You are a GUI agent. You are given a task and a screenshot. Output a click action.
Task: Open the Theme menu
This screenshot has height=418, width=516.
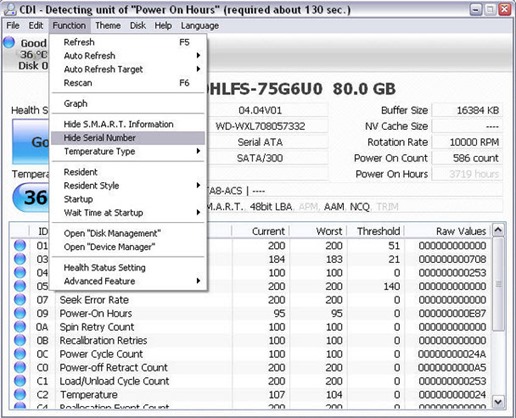tap(108, 26)
